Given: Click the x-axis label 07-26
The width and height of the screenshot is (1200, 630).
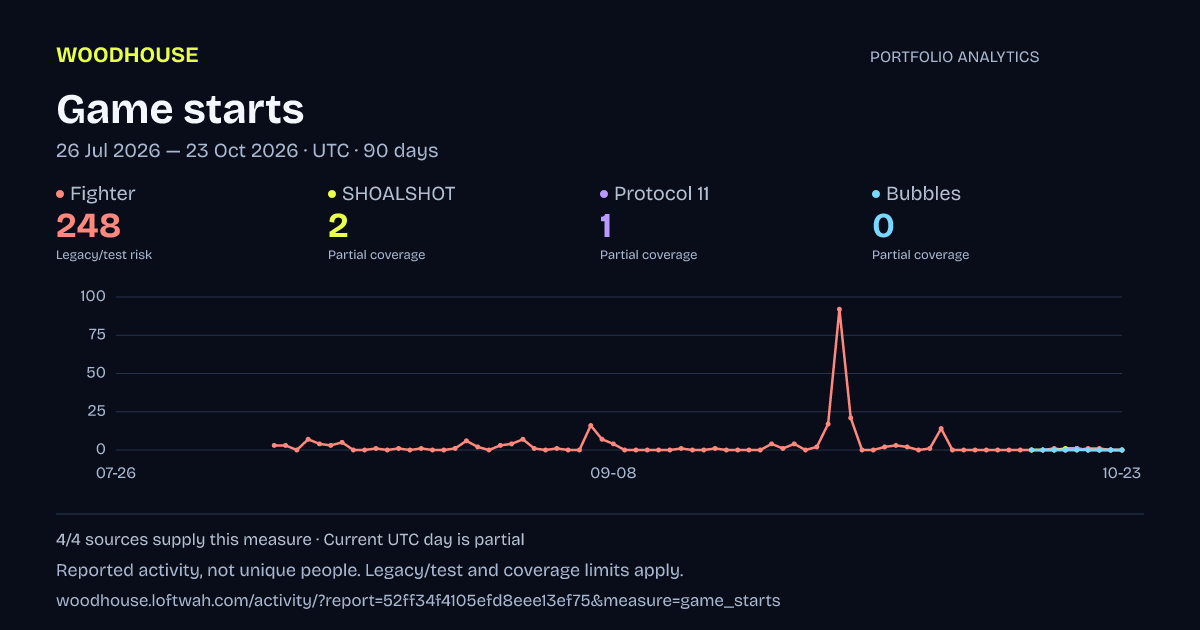Looking at the screenshot, I should coord(116,474).
